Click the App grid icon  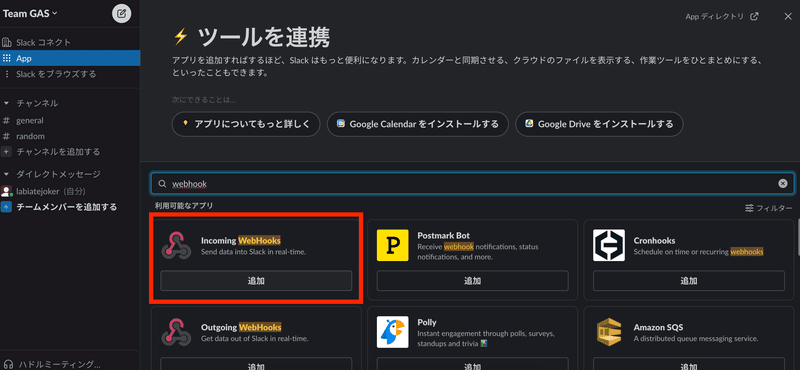[6, 58]
